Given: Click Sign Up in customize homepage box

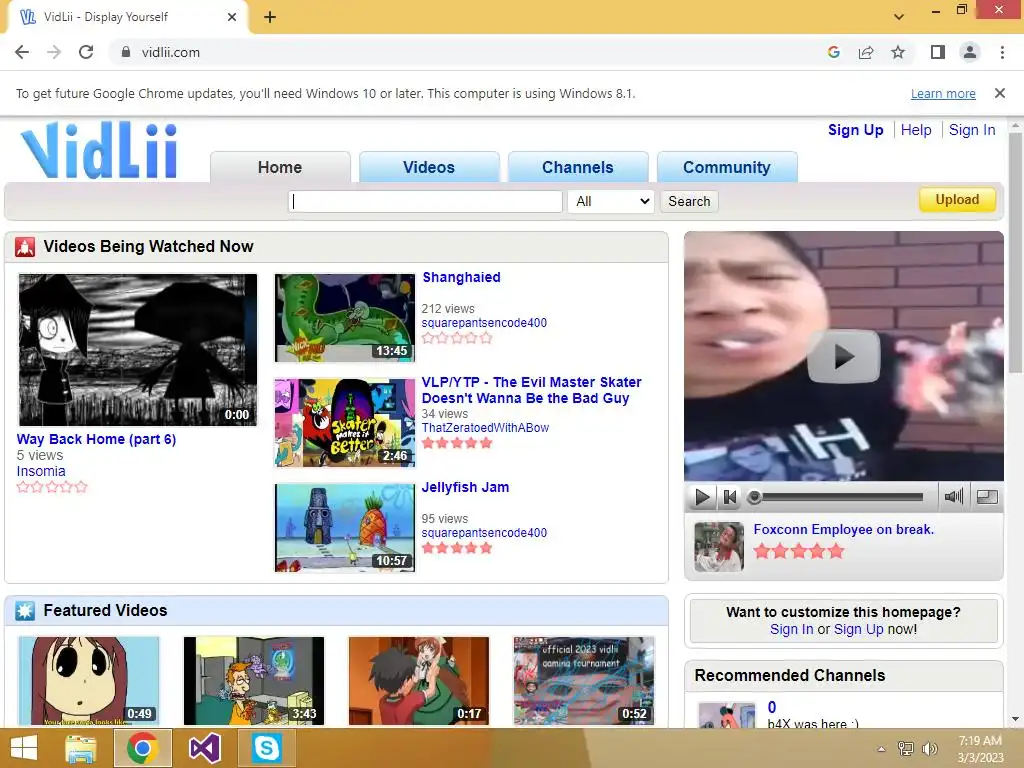Looking at the screenshot, I should coord(858,630).
